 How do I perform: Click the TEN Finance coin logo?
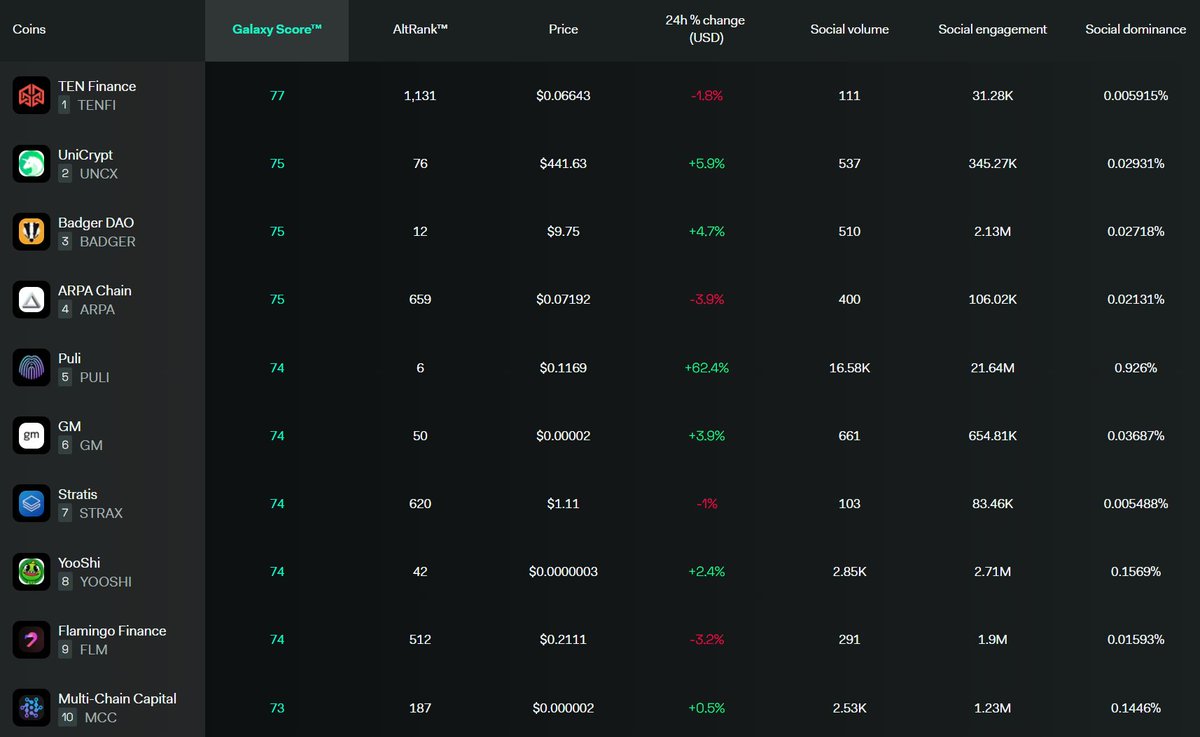pyautogui.click(x=31, y=96)
